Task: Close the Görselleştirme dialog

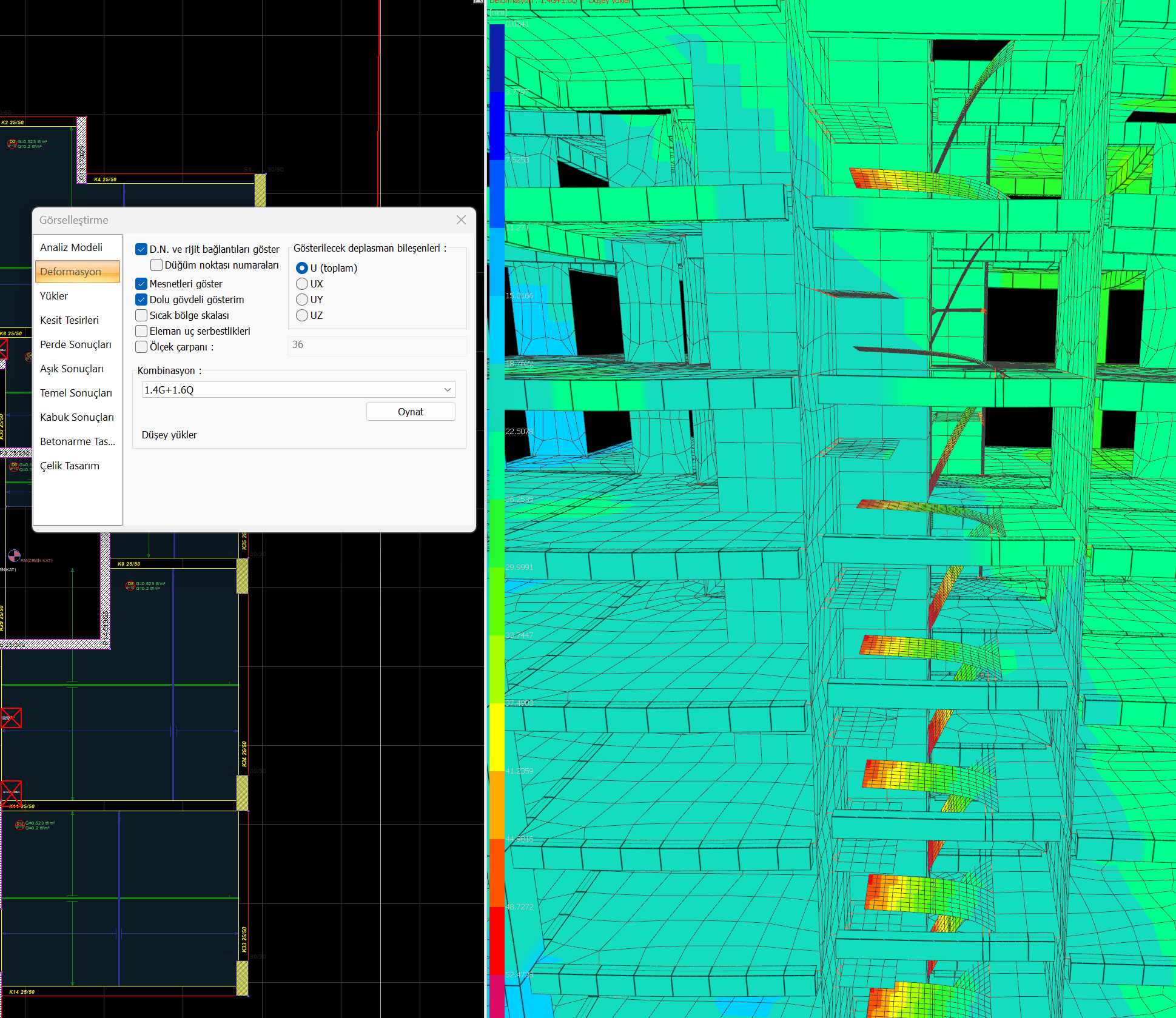Action: pyautogui.click(x=461, y=220)
